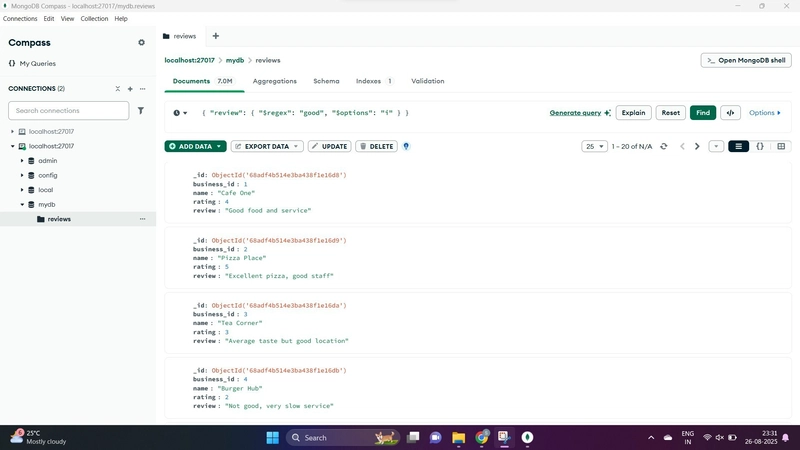800x450 pixels.
Task: Click localhost:27017 in breadcrumb
Action: (189, 60)
